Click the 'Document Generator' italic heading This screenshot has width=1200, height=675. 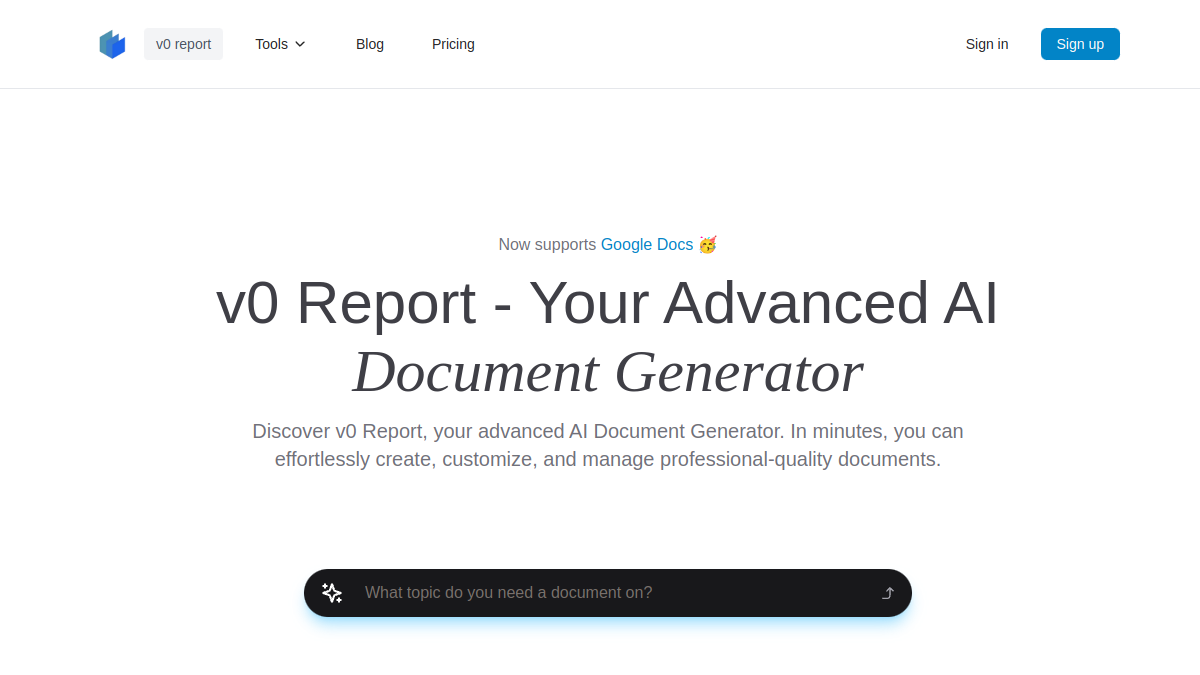click(x=608, y=372)
